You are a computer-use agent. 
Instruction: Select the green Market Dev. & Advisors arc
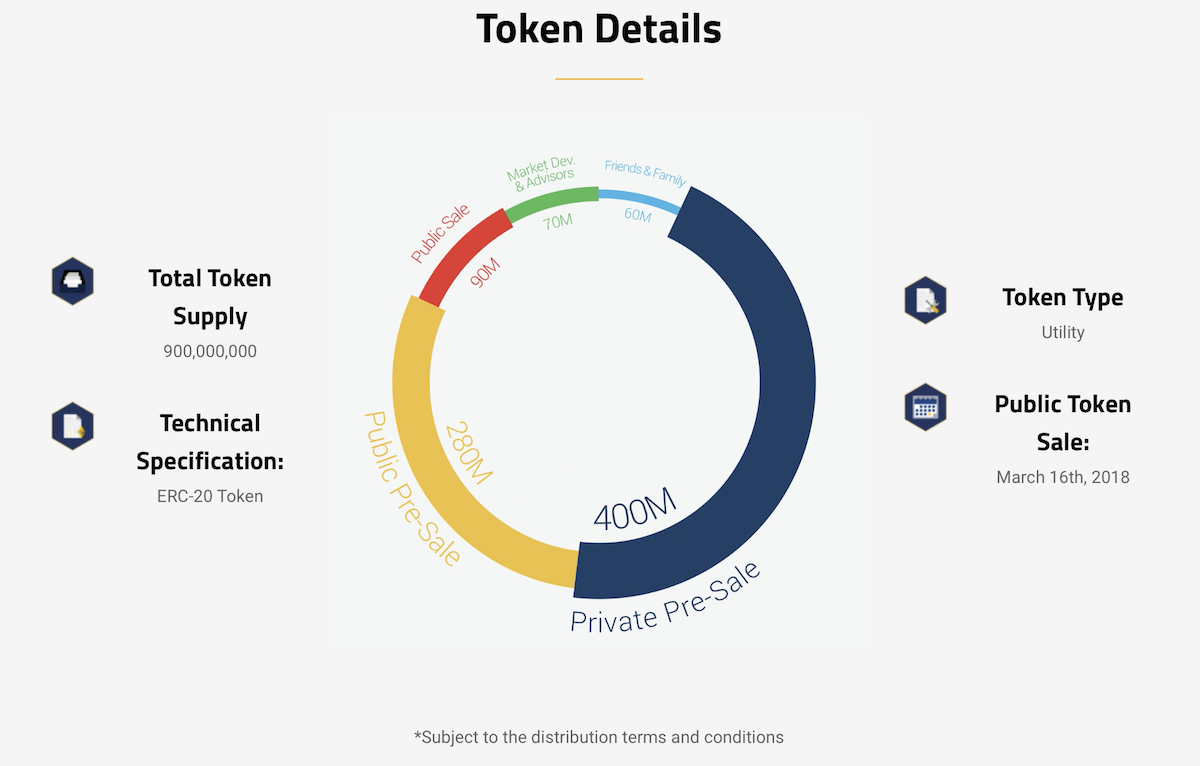point(552,203)
